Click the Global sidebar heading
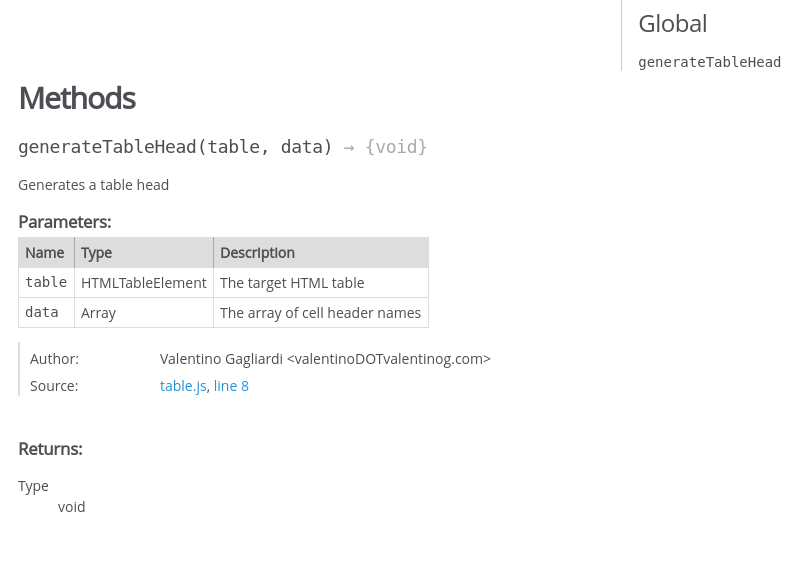797x561 pixels. click(673, 24)
